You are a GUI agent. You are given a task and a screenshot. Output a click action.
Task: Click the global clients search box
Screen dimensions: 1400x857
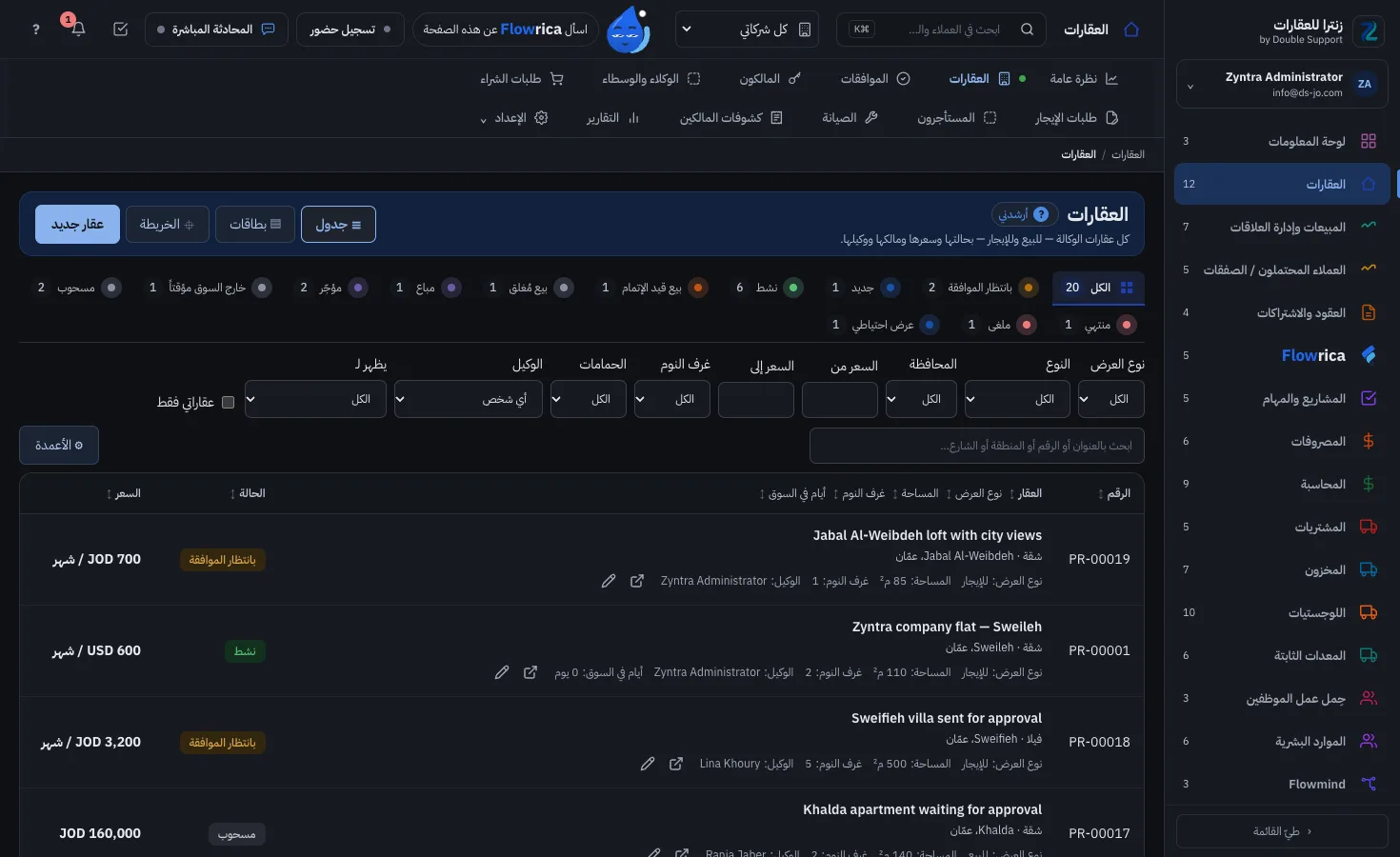[941, 30]
